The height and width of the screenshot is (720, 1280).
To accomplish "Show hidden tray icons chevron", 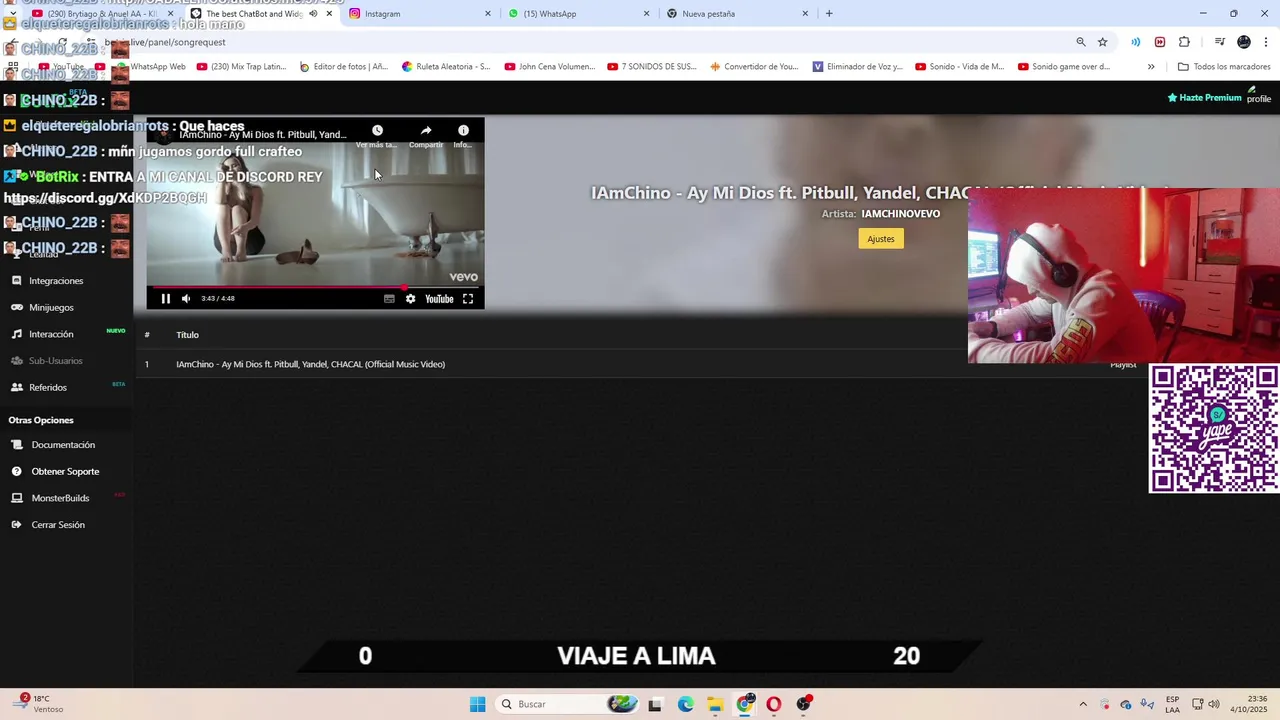I will pyautogui.click(x=1082, y=704).
